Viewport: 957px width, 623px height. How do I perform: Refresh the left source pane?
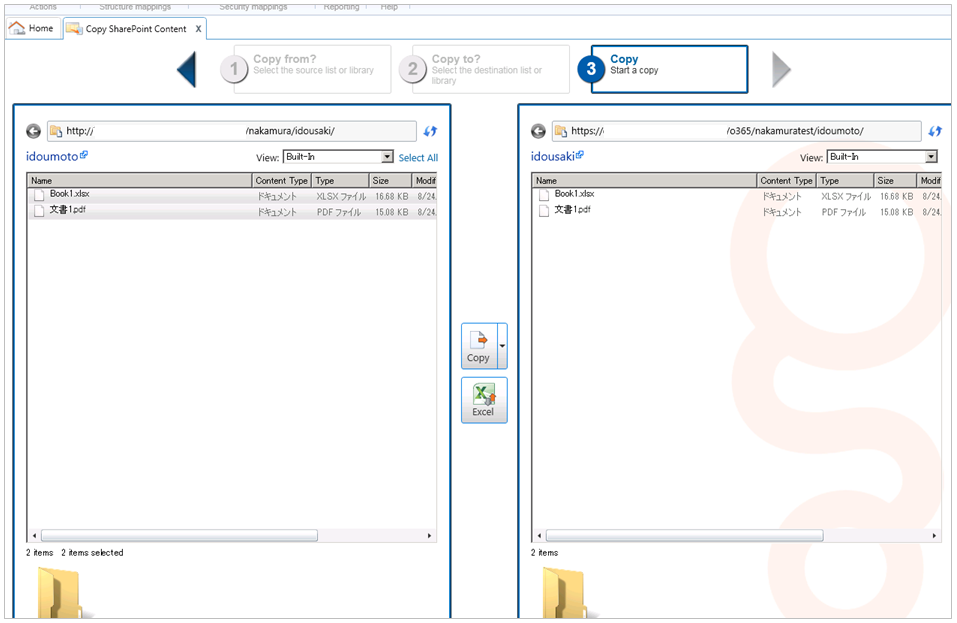coord(430,131)
